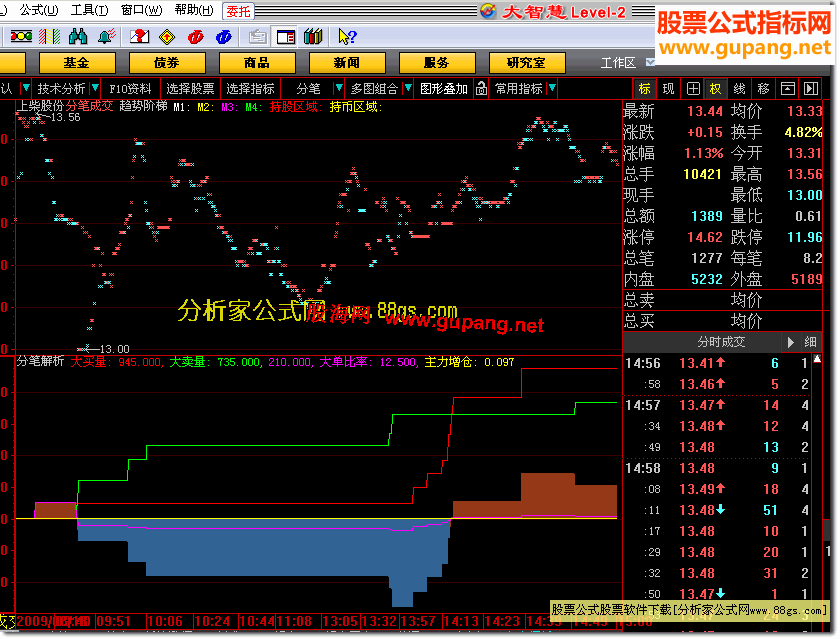
Task: Click the 13:05 time axis marker
Action: pos(340,621)
